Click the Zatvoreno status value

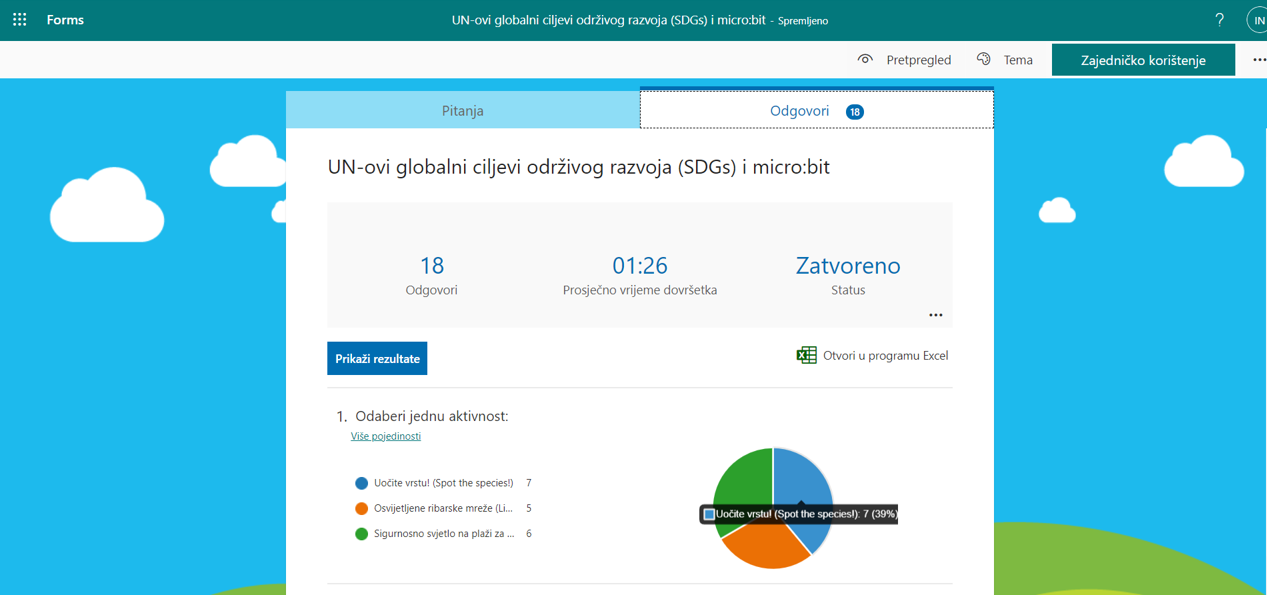click(848, 265)
